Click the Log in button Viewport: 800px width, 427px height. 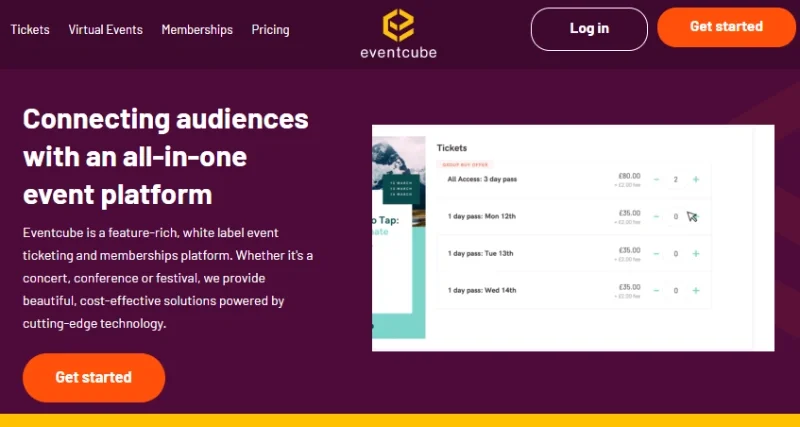589,28
